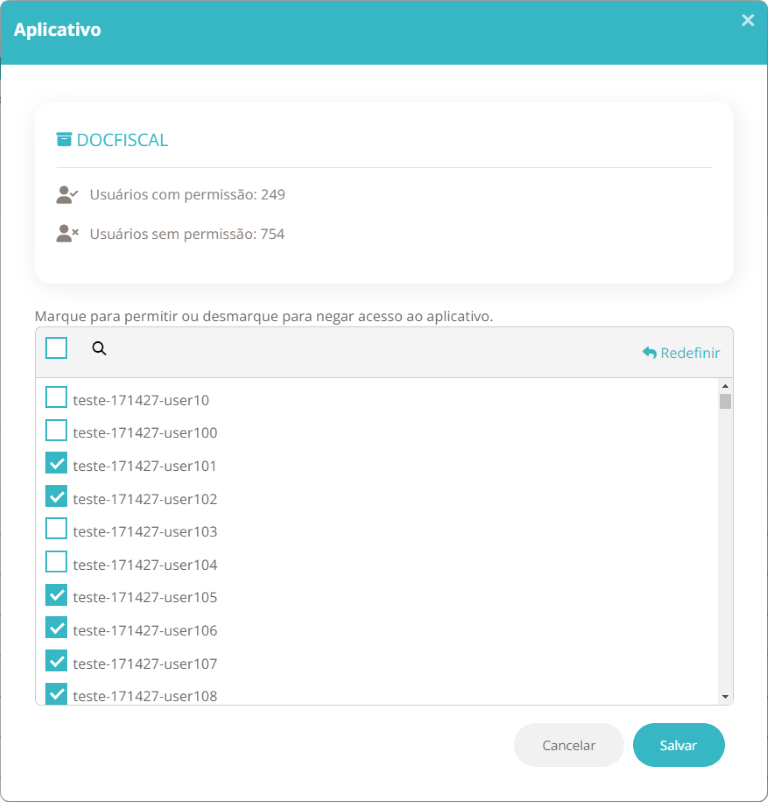Image resolution: width=768 pixels, height=802 pixels.
Task: Click the teste-171427-user103 label
Action: pyautogui.click(x=145, y=531)
